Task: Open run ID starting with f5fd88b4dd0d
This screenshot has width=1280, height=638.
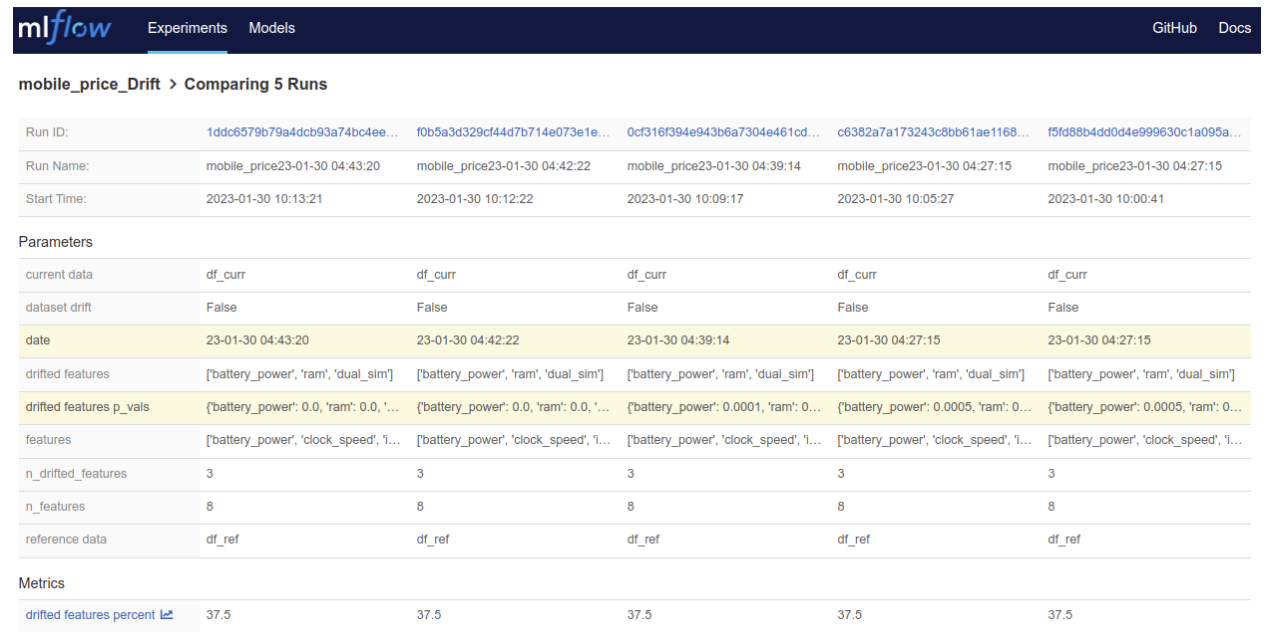Action: click(1144, 132)
